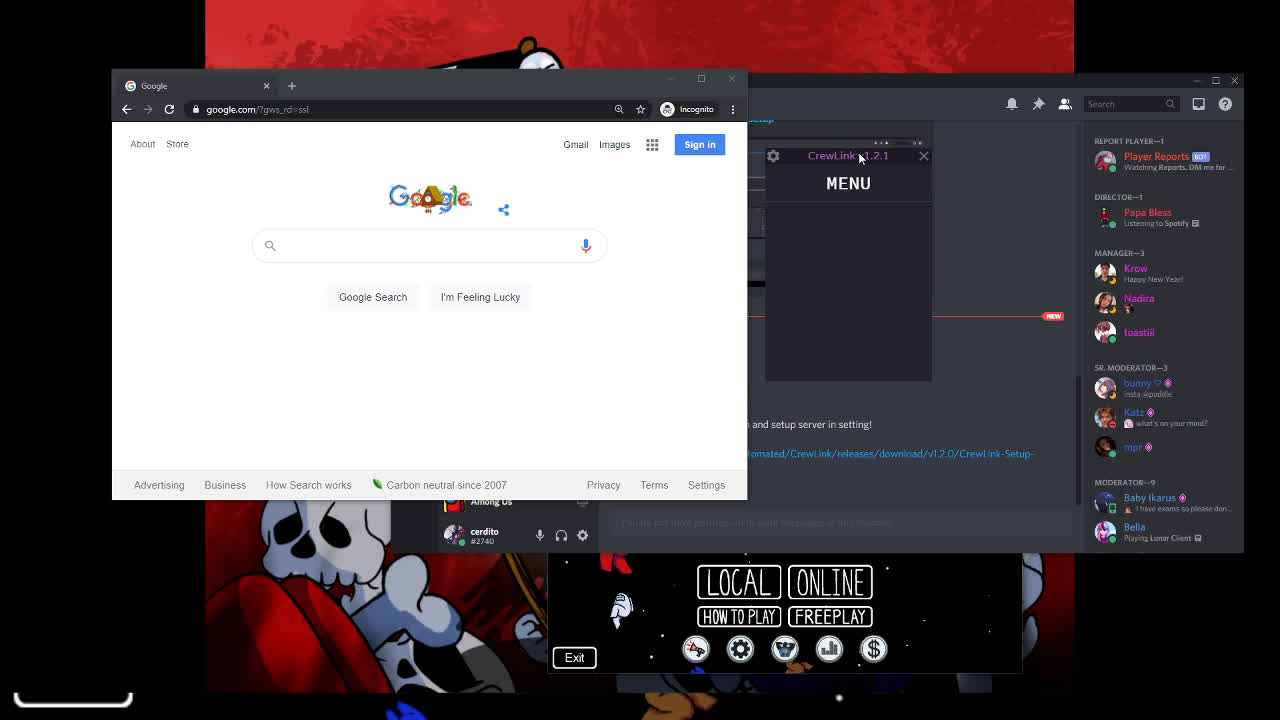Open the Images link on Google
This screenshot has width=1280, height=720.
click(614, 145)
